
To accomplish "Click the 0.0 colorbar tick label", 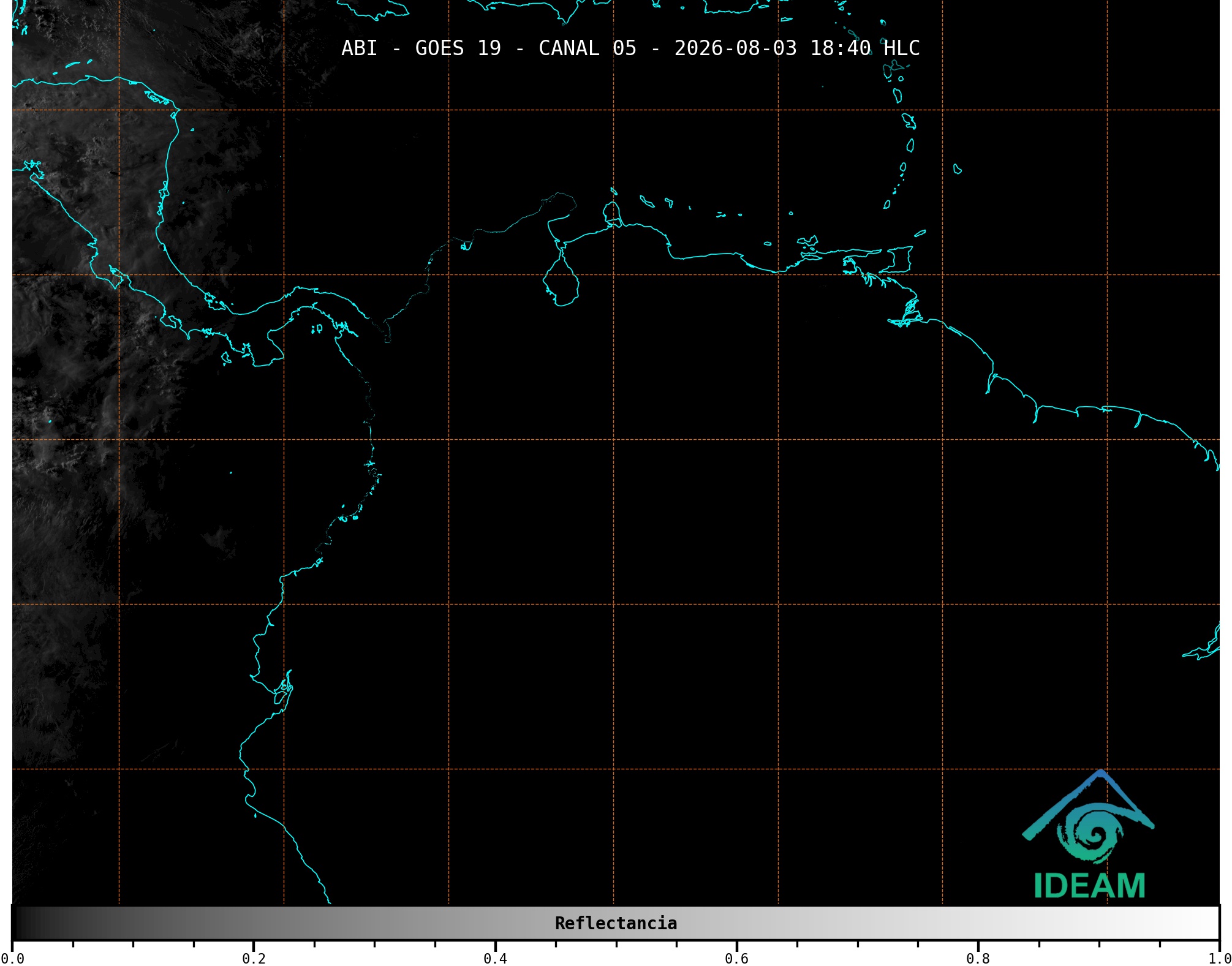I will tap(12, 959).
